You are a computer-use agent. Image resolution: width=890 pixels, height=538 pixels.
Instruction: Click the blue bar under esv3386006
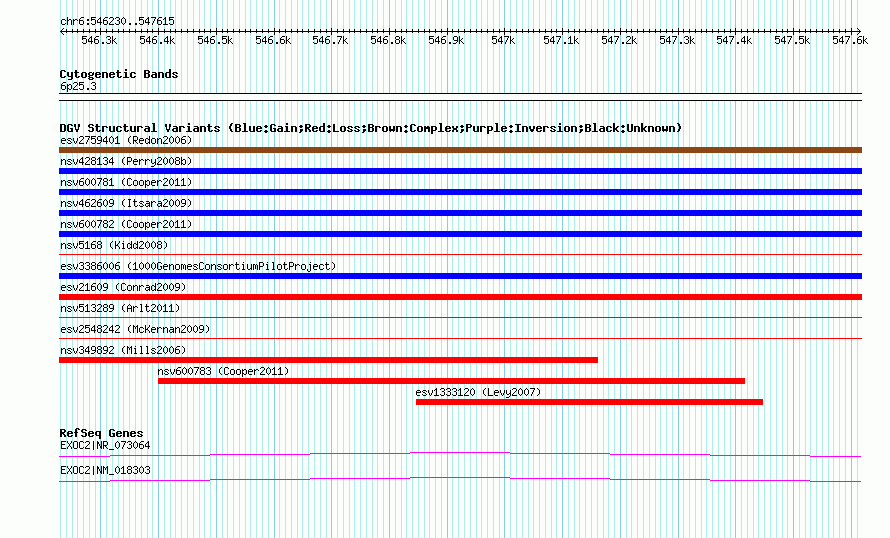pos(460,276)
